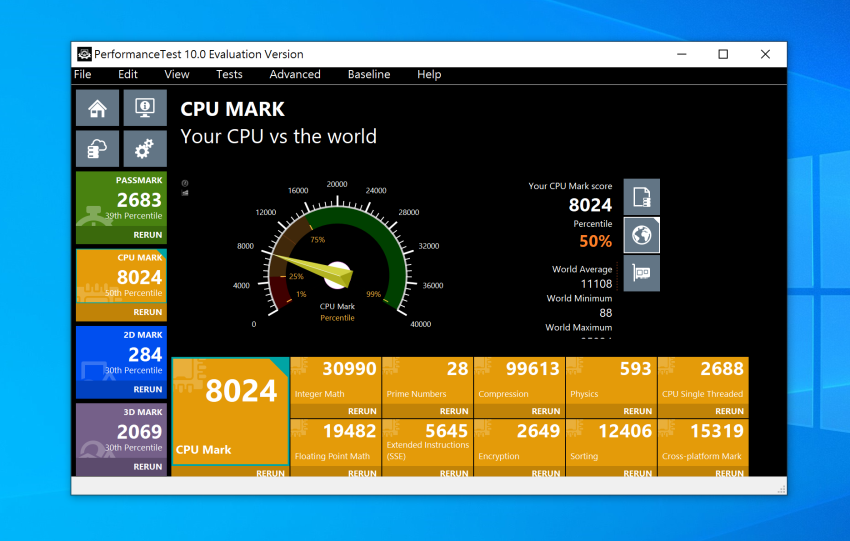The width and height of the screenshot is (850, 541).
Task: Rerun the 3D Mark test
Action: (147, 467)
